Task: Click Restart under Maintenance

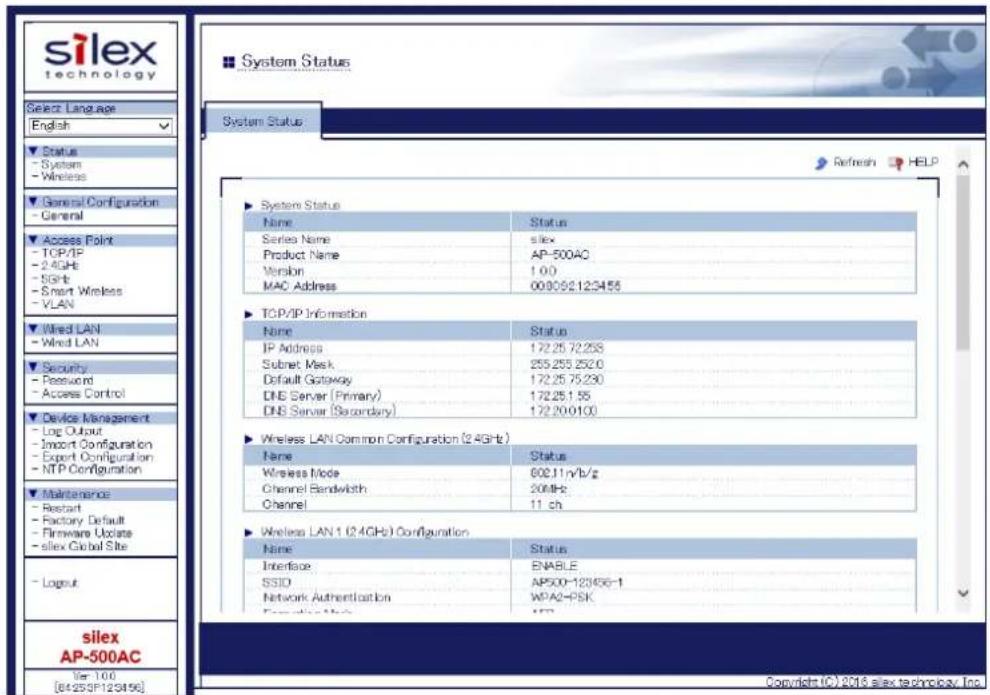Action: pyautogui.click(x=61, y=508)
